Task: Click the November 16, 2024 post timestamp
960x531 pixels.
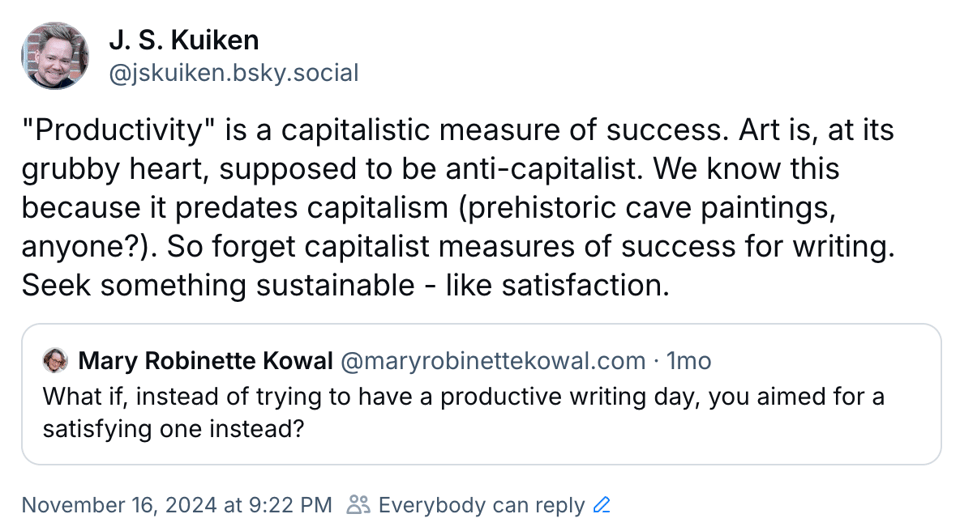Action: click(176, 505)
